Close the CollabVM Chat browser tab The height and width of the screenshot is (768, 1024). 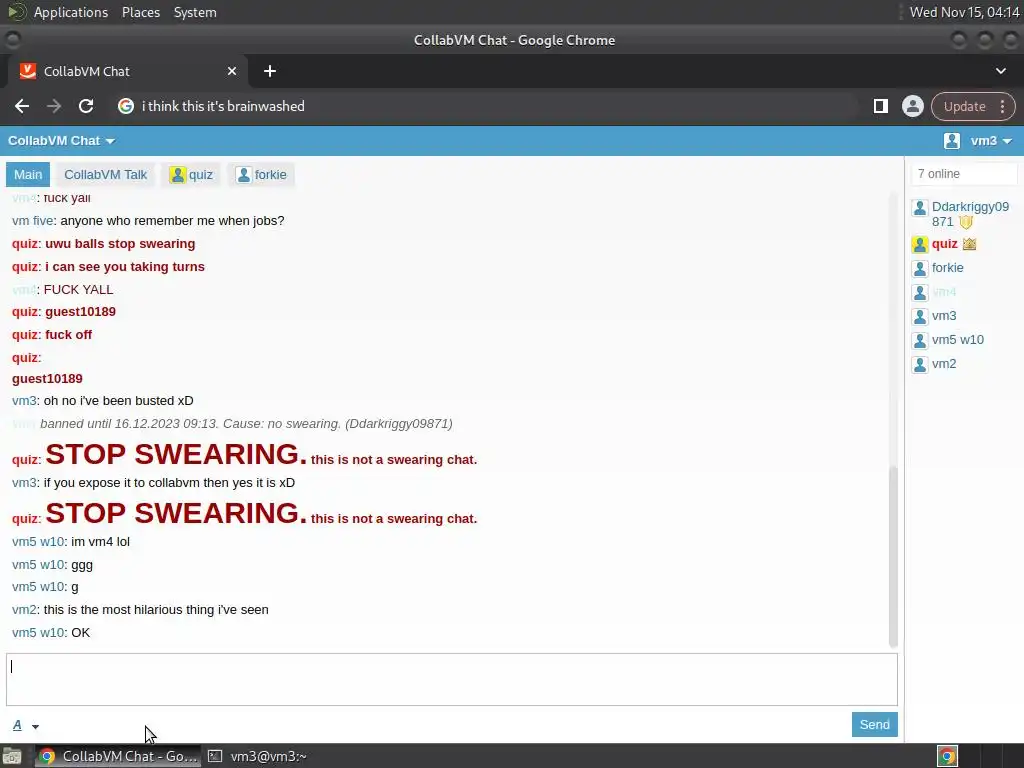pyautogui.click(x=232, y=71)
